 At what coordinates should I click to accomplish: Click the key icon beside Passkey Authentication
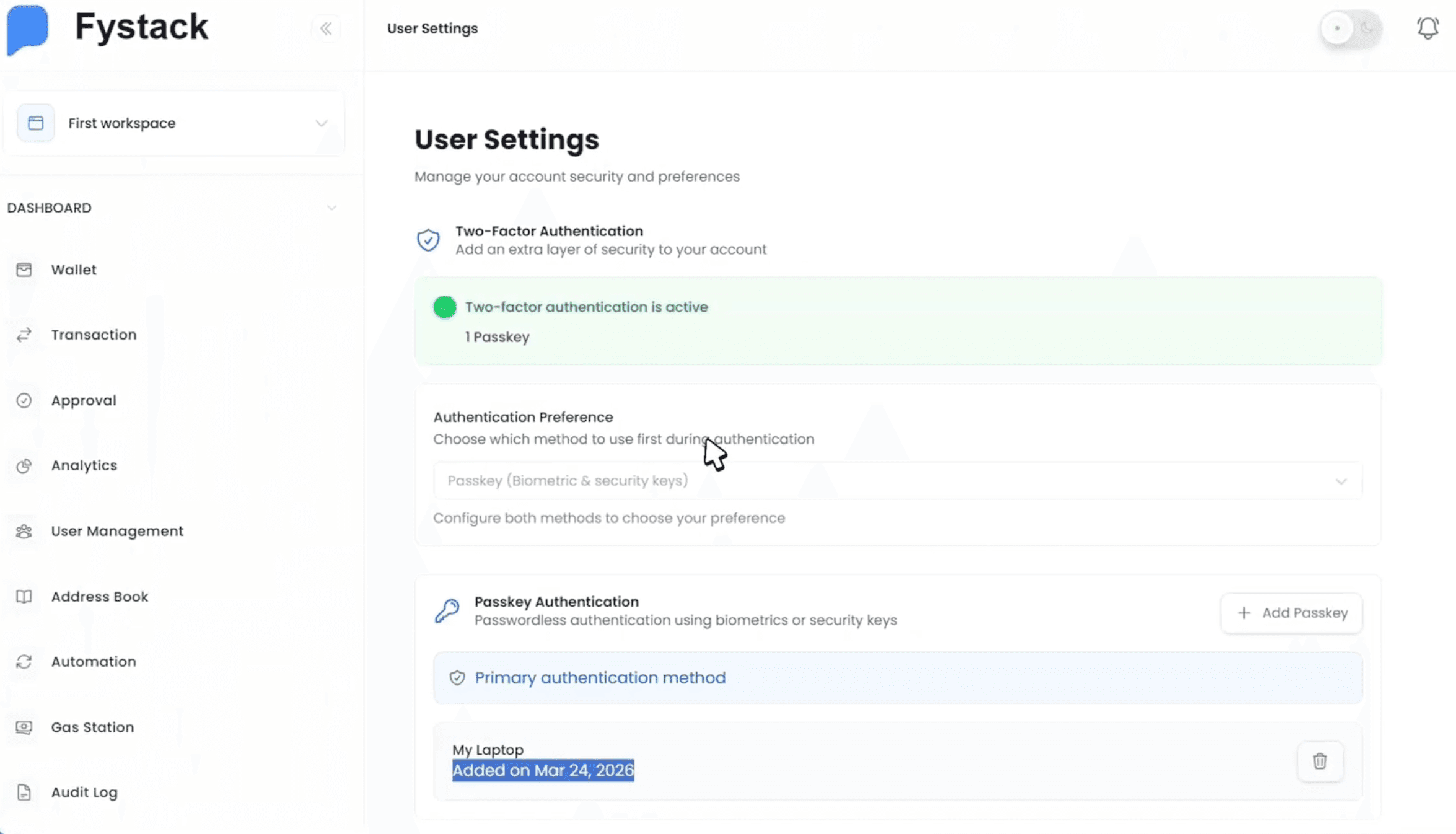pyautogui.click(x=447, y=610)
